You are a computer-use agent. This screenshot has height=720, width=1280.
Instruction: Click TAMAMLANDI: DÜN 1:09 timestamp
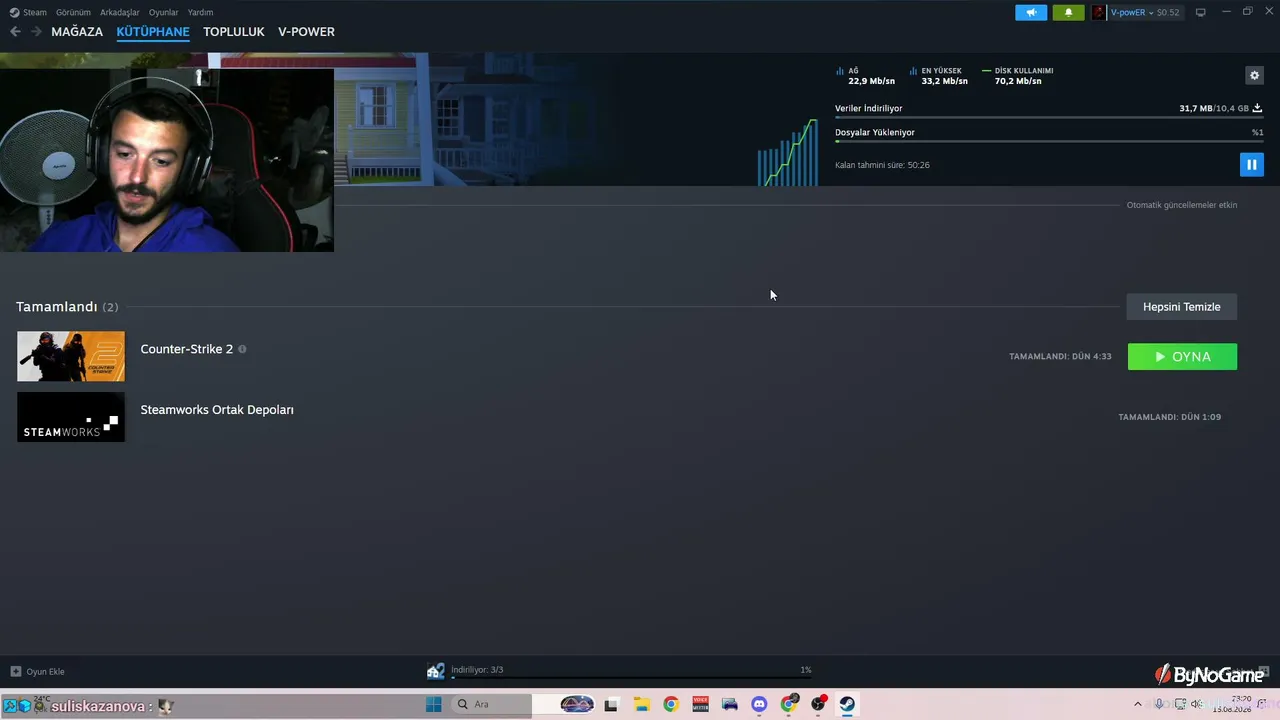[1170, 417]
